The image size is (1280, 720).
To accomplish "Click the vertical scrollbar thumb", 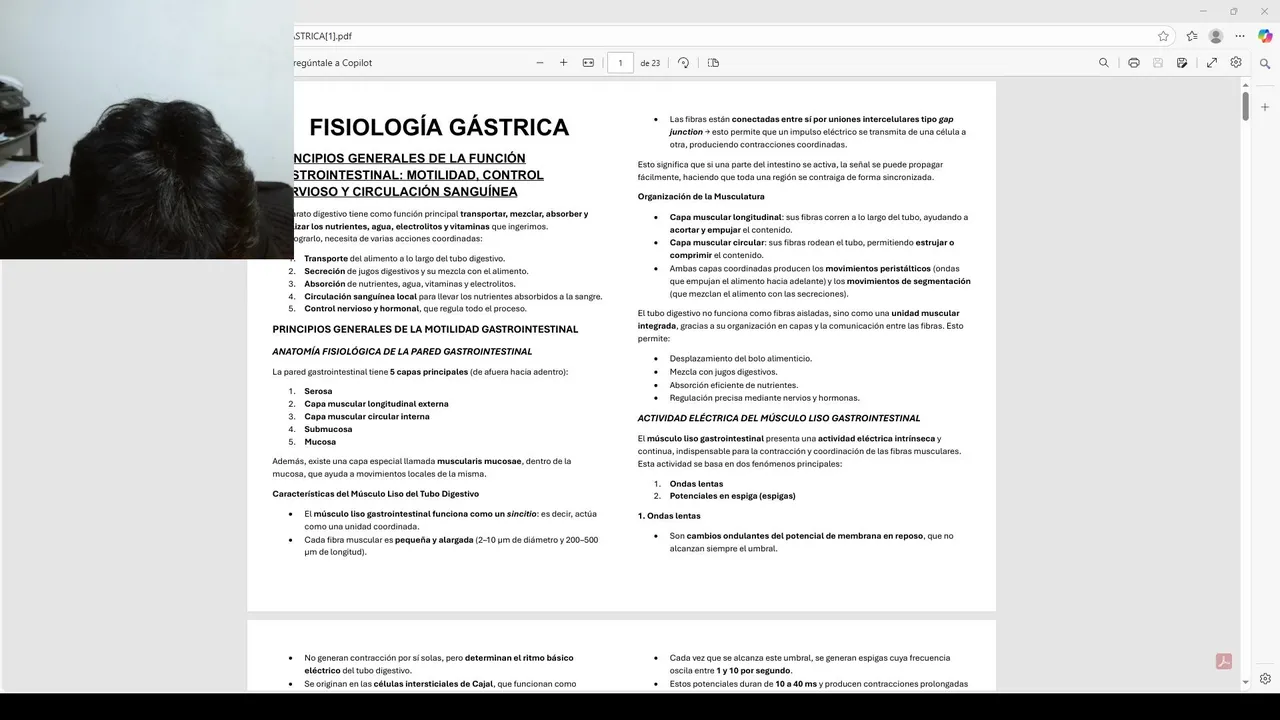I will (x=1246, y=107).
